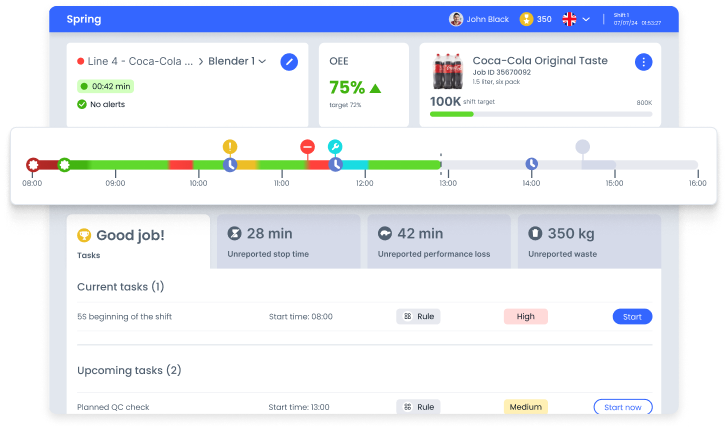
Task: Click the clock marker near 10:20
Action: point(230,164)
